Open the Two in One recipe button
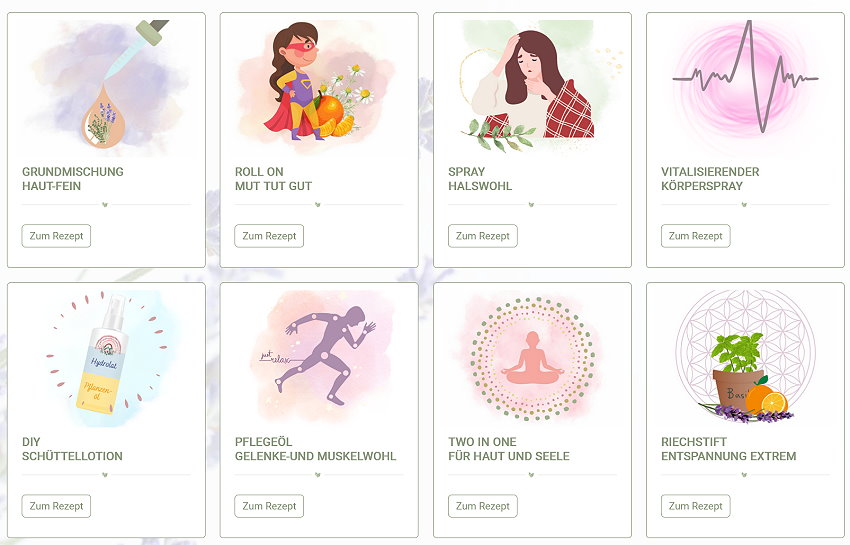This screenshot has height=545, width=850. click(482, 506)
